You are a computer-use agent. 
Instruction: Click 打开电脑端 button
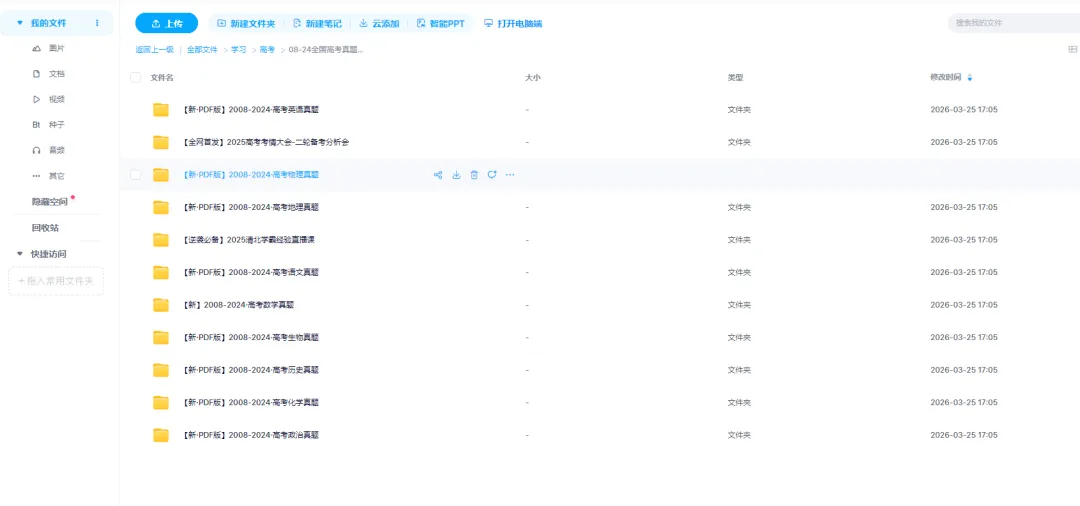(x=513, y=23)
